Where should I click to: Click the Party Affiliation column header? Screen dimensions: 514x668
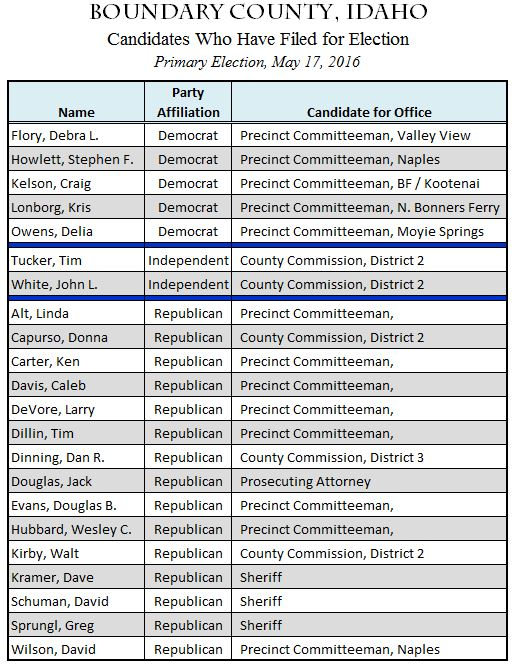[188, 102]
